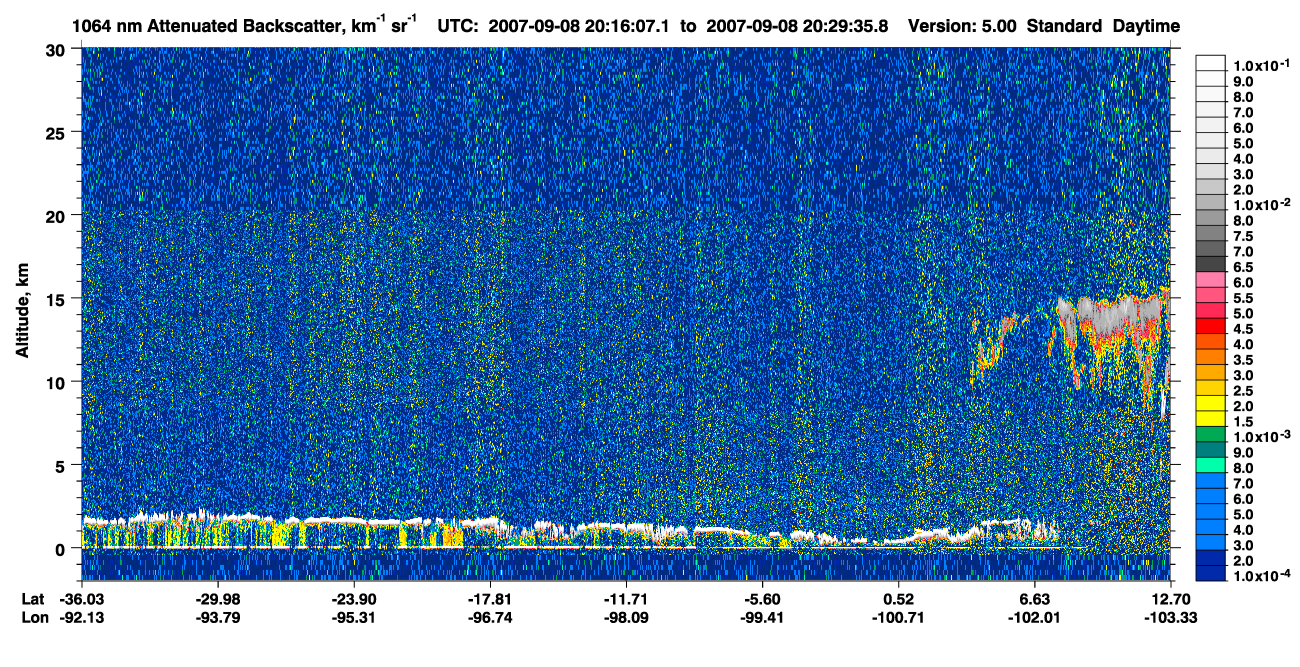Select the start time "2007-09-08 20:16:07.1"
This screenshot has height=667, width=1300.
[x=580, y=26]
